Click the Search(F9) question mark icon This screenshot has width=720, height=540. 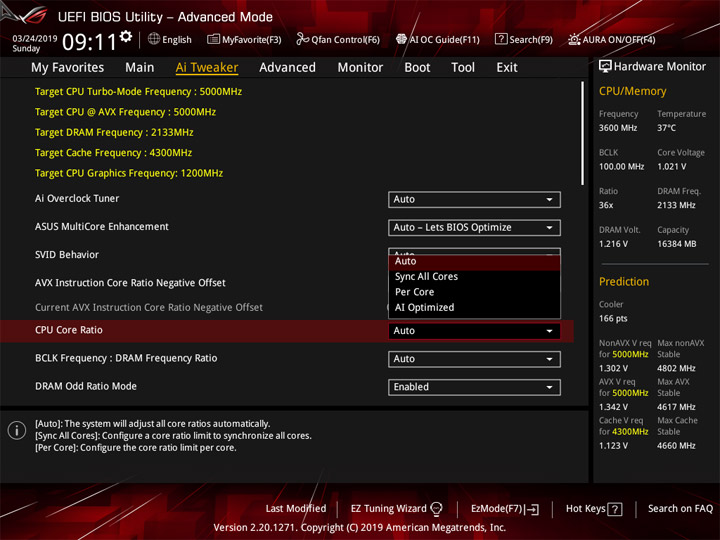[501, 39]
